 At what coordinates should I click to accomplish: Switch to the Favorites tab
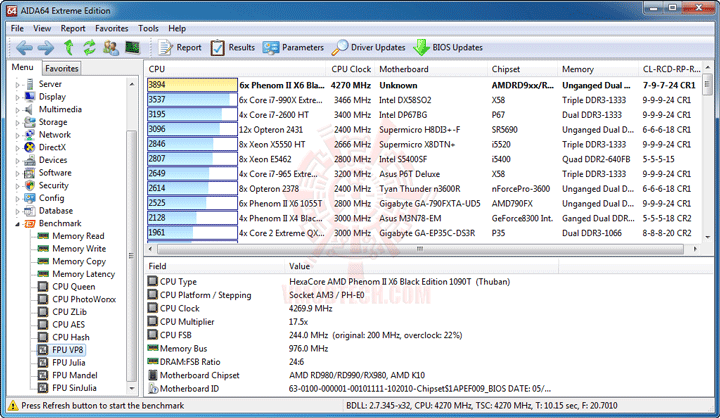(x=62, y=68)
